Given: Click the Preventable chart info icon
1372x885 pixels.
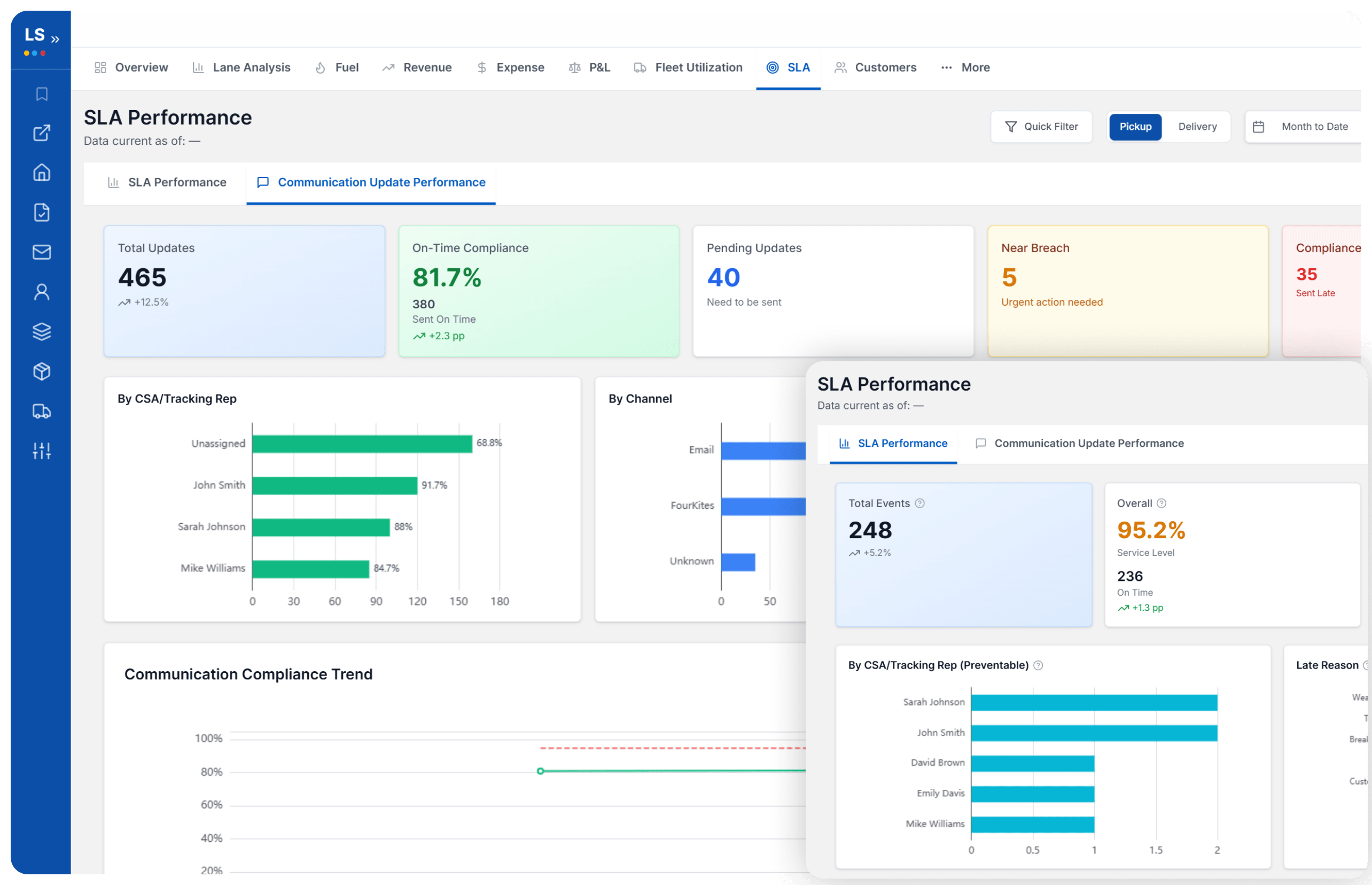Looking at the screenshot, I should point(1038,665).
